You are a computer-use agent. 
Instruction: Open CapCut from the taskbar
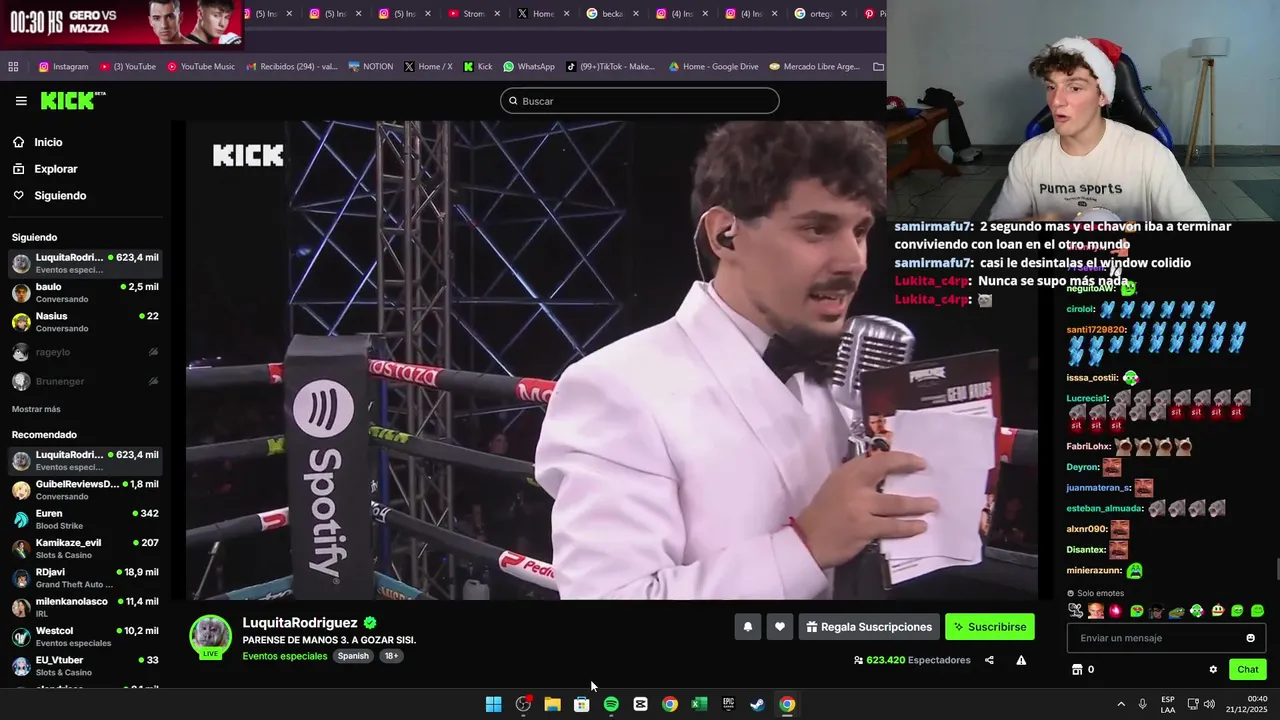(640, 704)
